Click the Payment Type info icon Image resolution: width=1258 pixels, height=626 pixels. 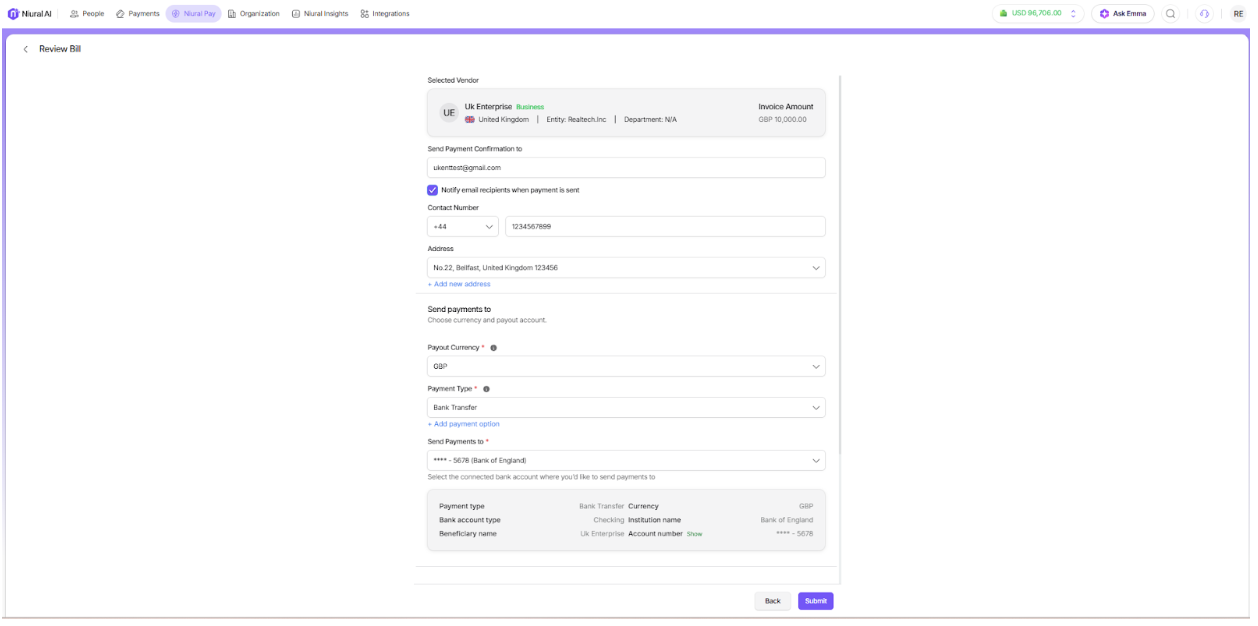[486, 389]
